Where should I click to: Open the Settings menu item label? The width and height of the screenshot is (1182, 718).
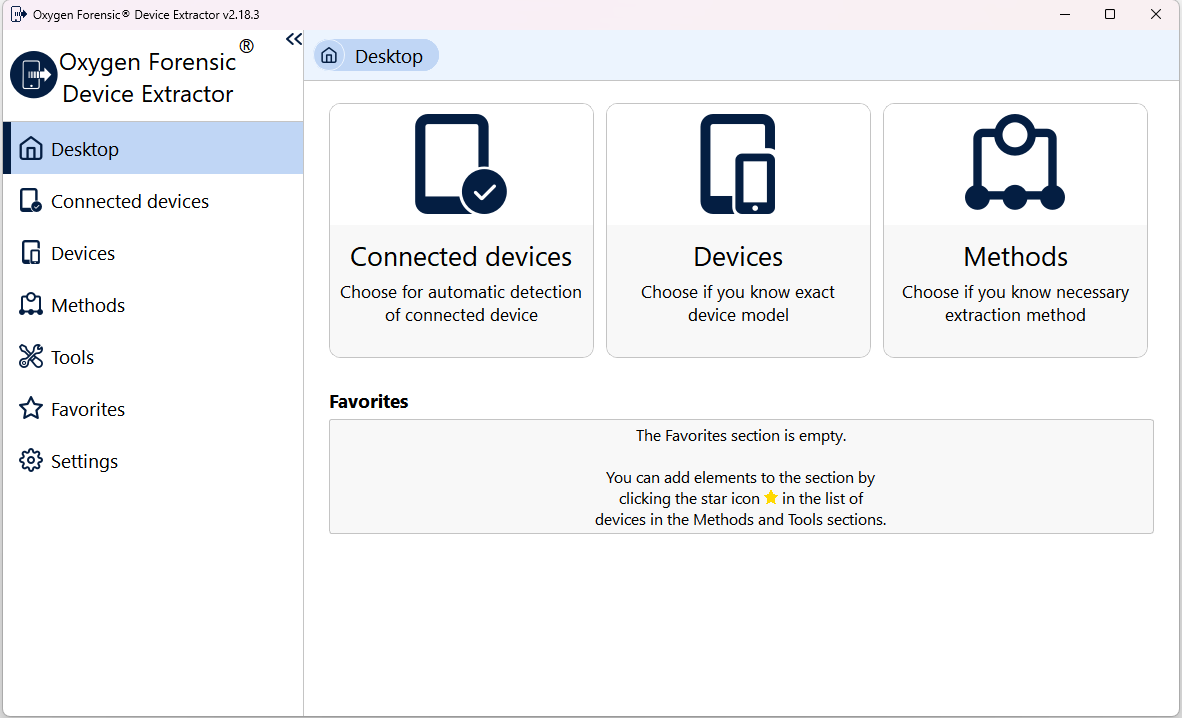point(84,462)
